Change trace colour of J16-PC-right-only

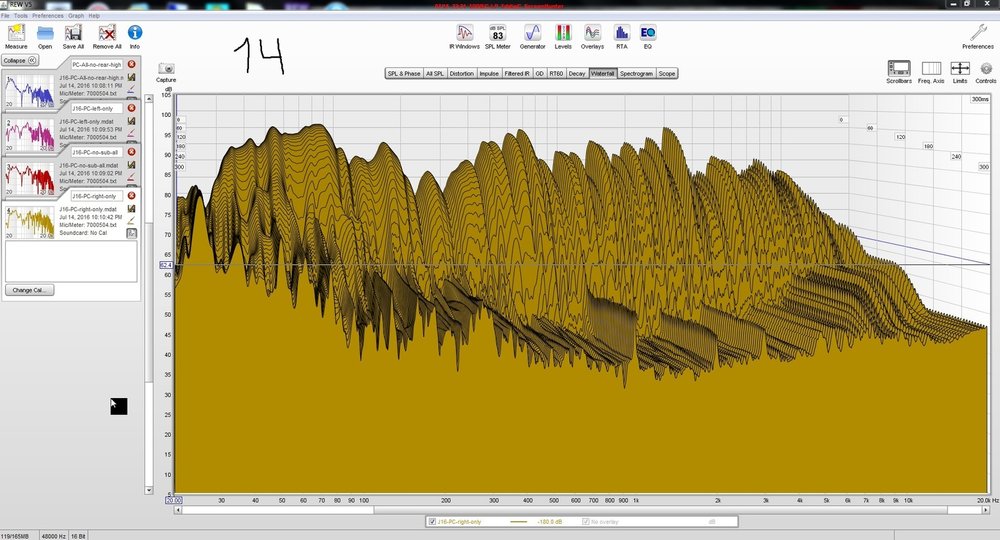(x=131, y=221)
